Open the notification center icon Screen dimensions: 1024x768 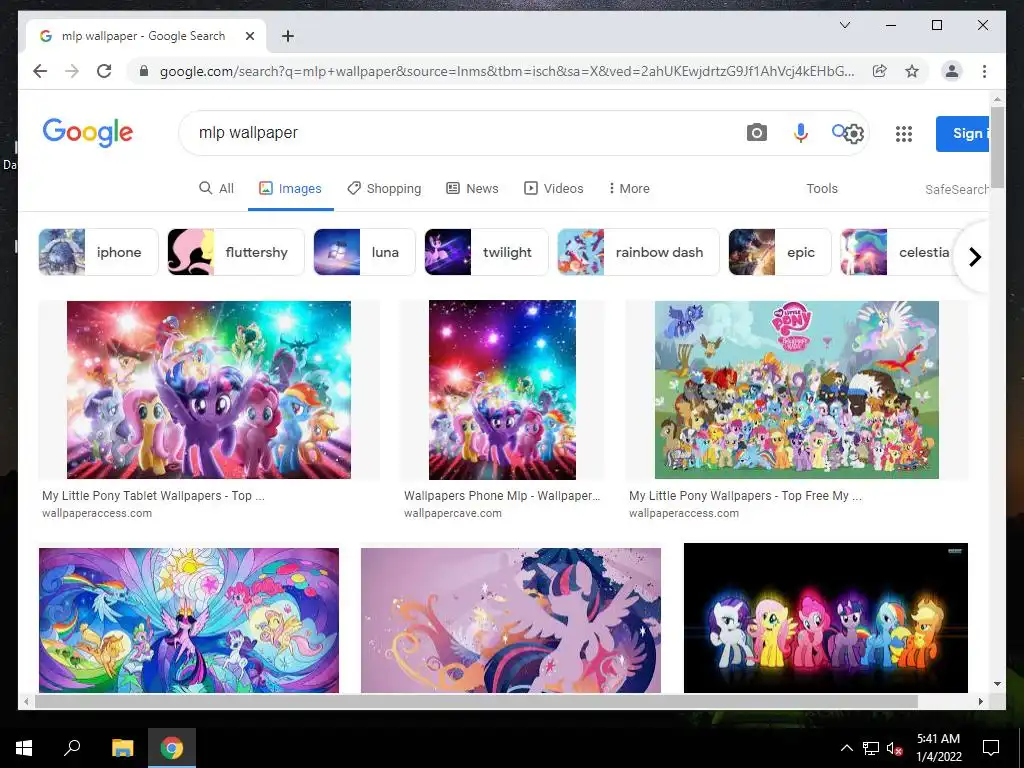(991, 748)
